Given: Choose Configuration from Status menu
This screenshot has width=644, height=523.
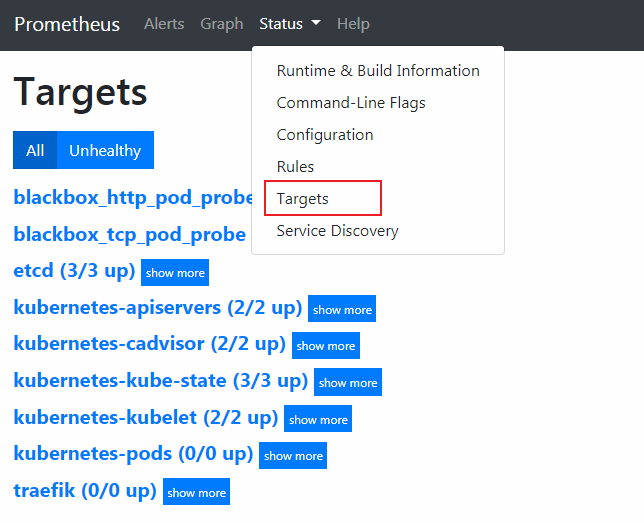Looking at the screenshot, I should (x=378, y=135).
